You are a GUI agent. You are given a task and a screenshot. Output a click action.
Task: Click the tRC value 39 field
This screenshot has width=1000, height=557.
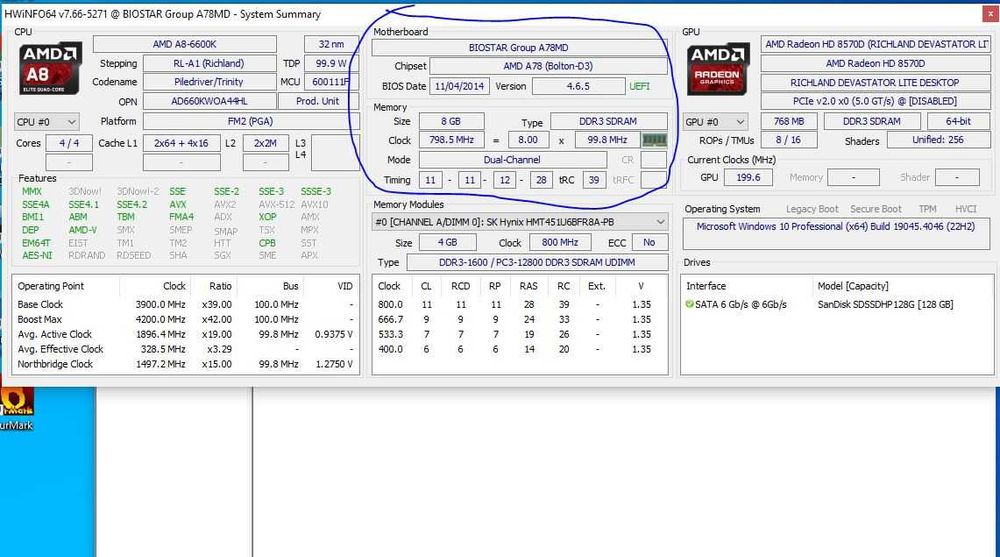(594, 180)
